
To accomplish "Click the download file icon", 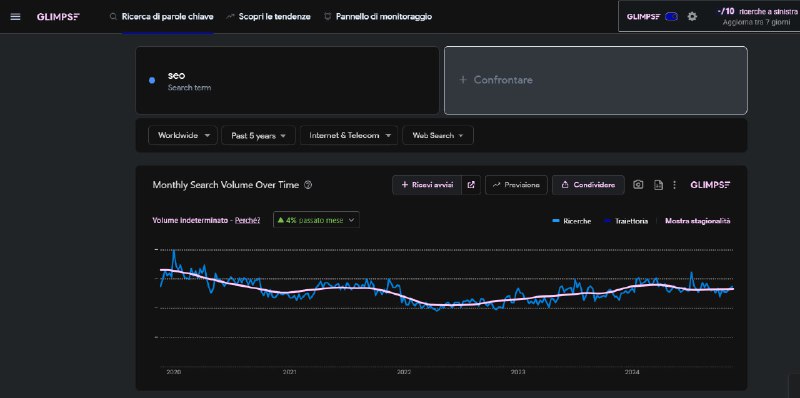I will pos(658,185).
